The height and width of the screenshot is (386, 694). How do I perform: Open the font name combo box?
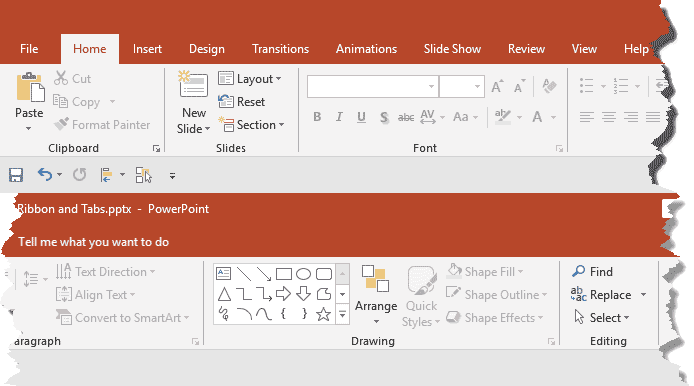tap(373, 86)
